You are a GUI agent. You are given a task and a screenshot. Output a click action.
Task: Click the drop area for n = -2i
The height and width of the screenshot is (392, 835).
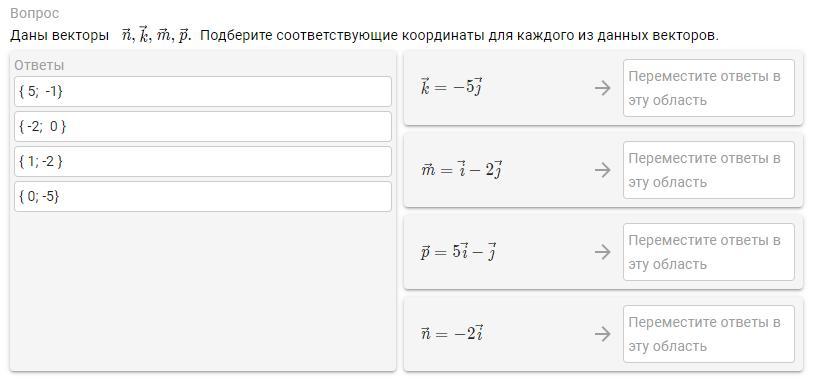[709, 334]
